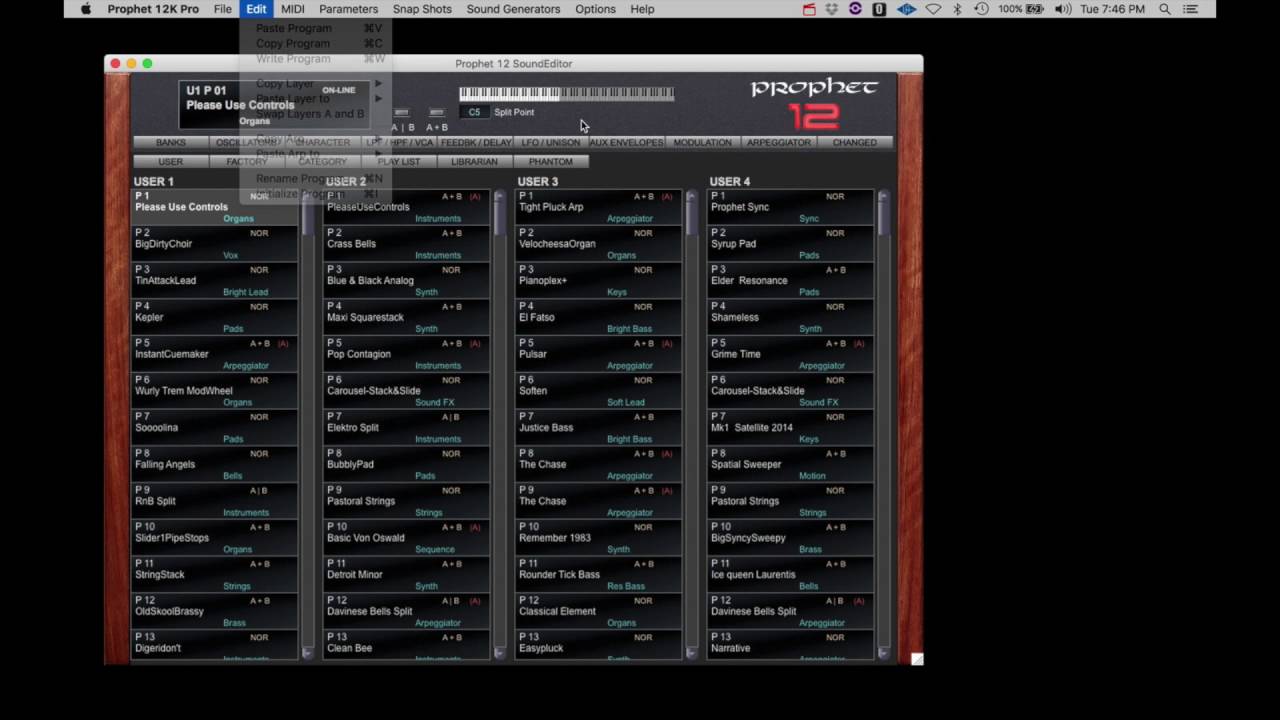Switch to the MODULATION tab

[x=703, y=142]
